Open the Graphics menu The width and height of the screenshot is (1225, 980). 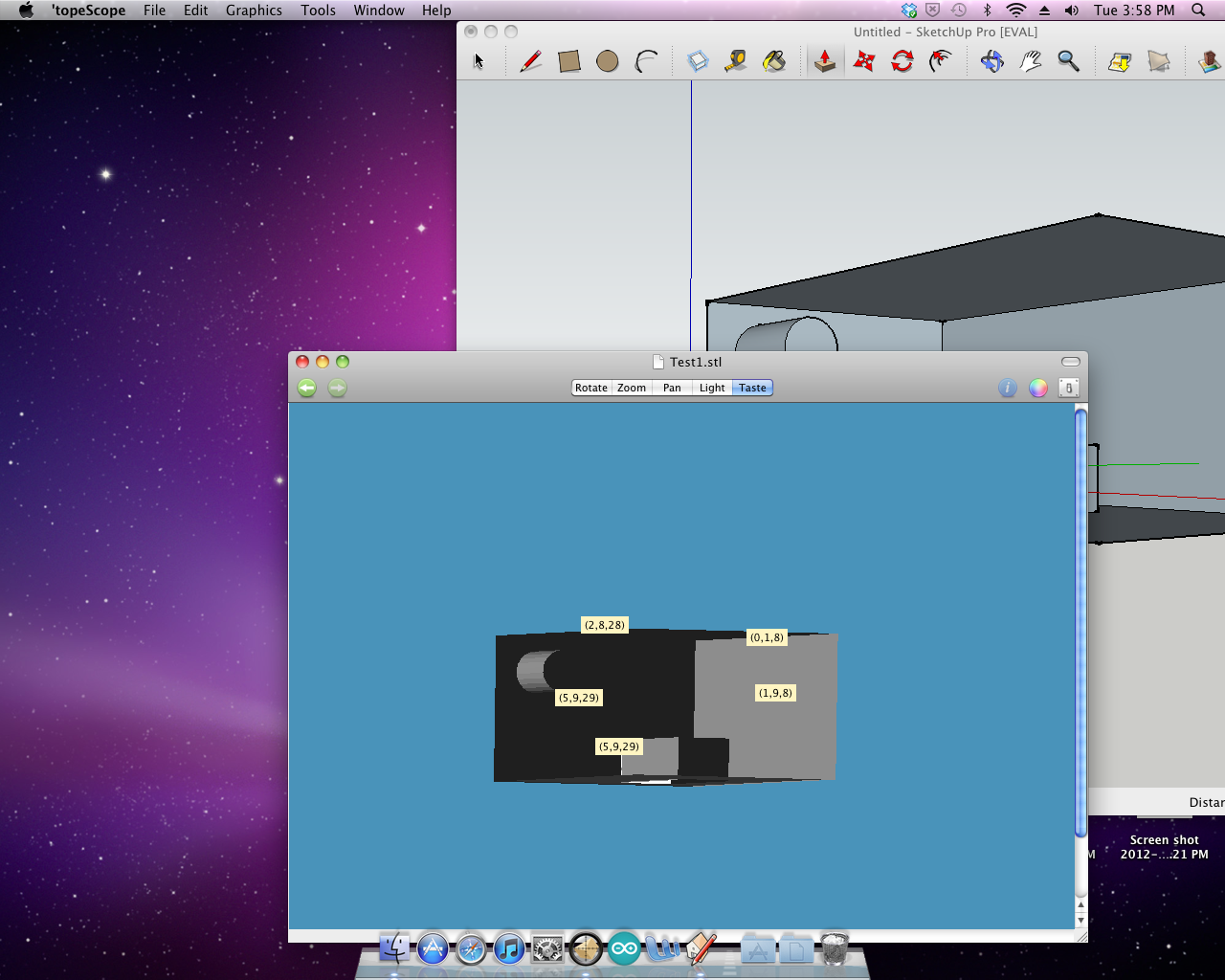click(254, 11)
